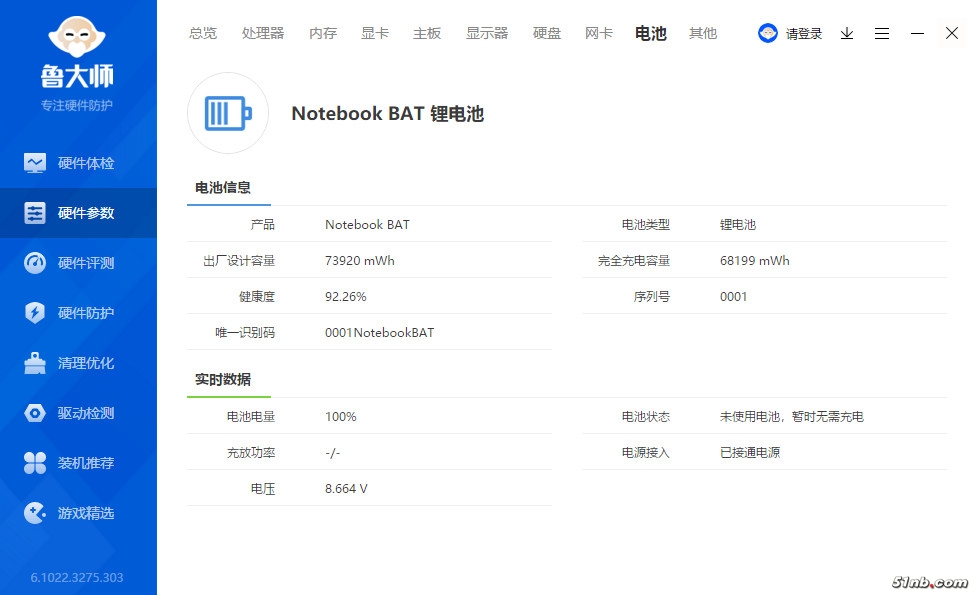Go to the 显卡 tab
The height and width of the screenshot is (595, 975).
point(375,33)
